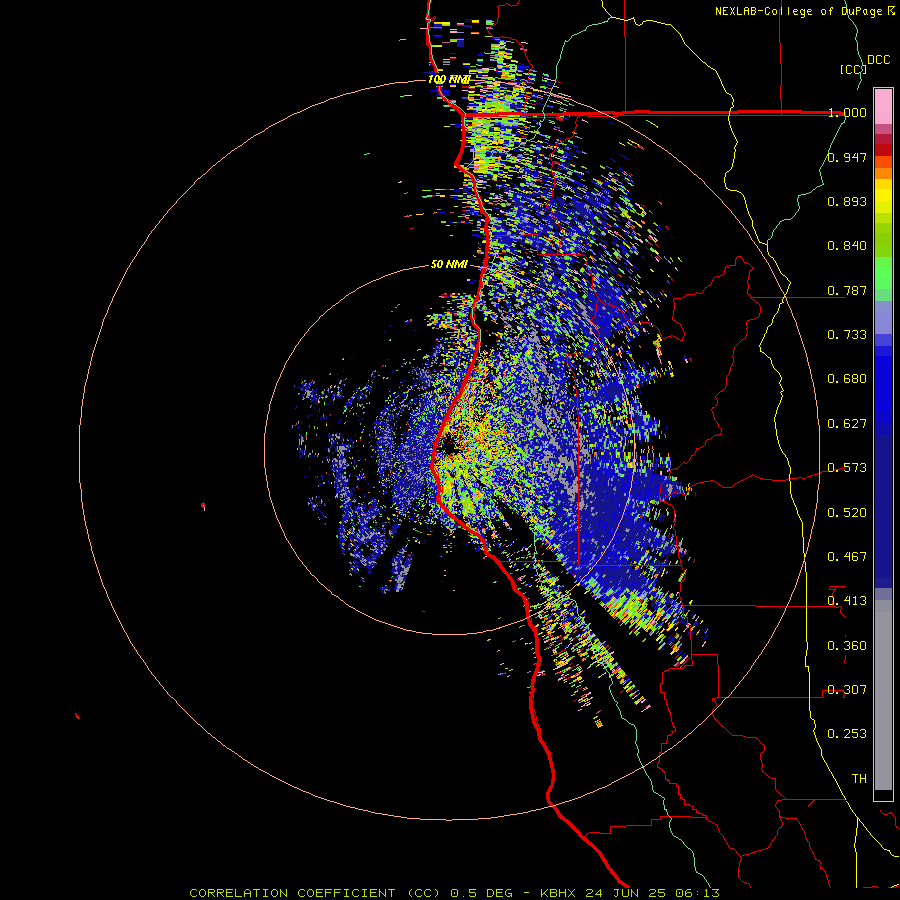Viewport: 900px width, 900px height.
Task: Select the 0.573 legend value
Action: point(847,468)
